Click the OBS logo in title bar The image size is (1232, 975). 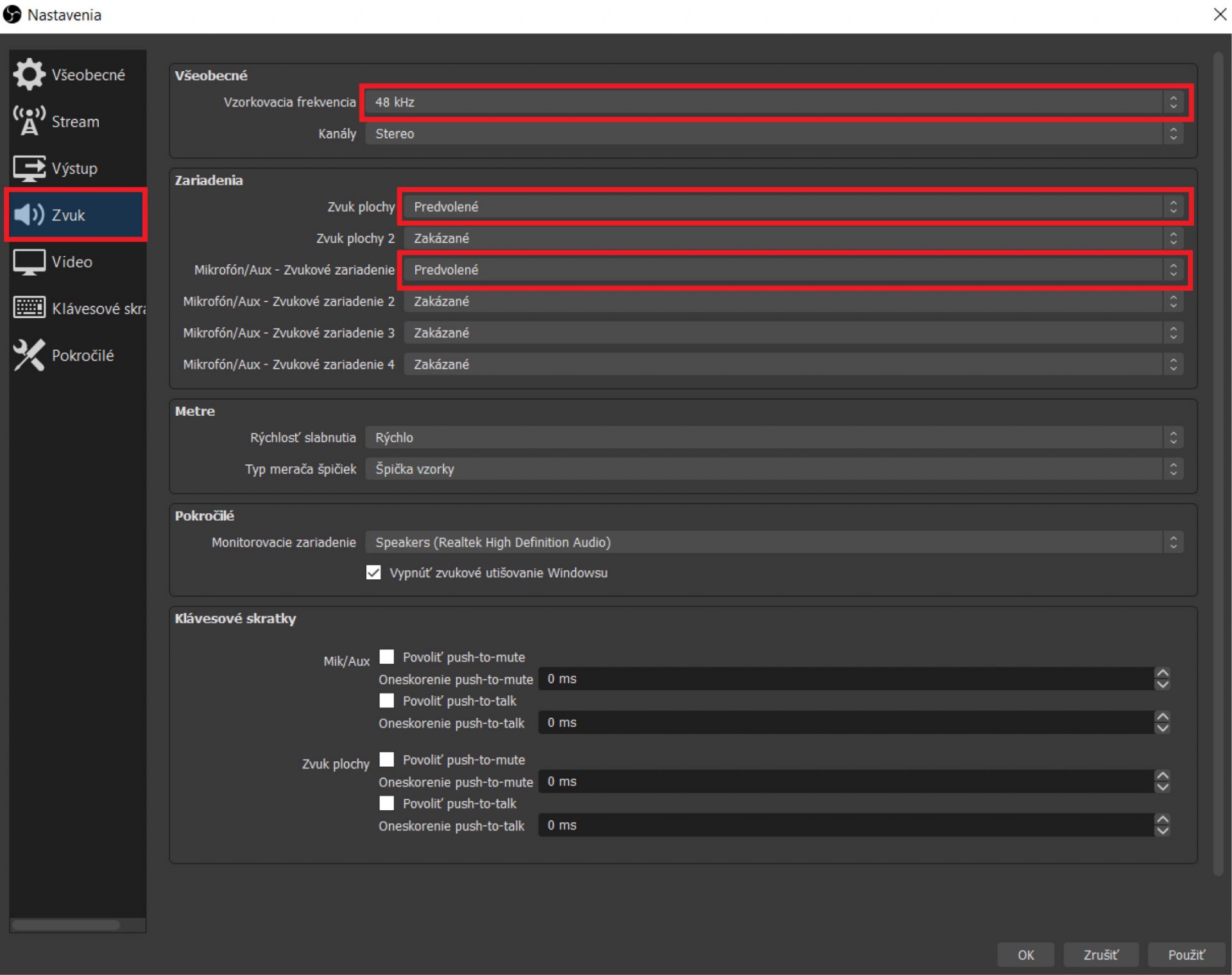tap(12, 14)
